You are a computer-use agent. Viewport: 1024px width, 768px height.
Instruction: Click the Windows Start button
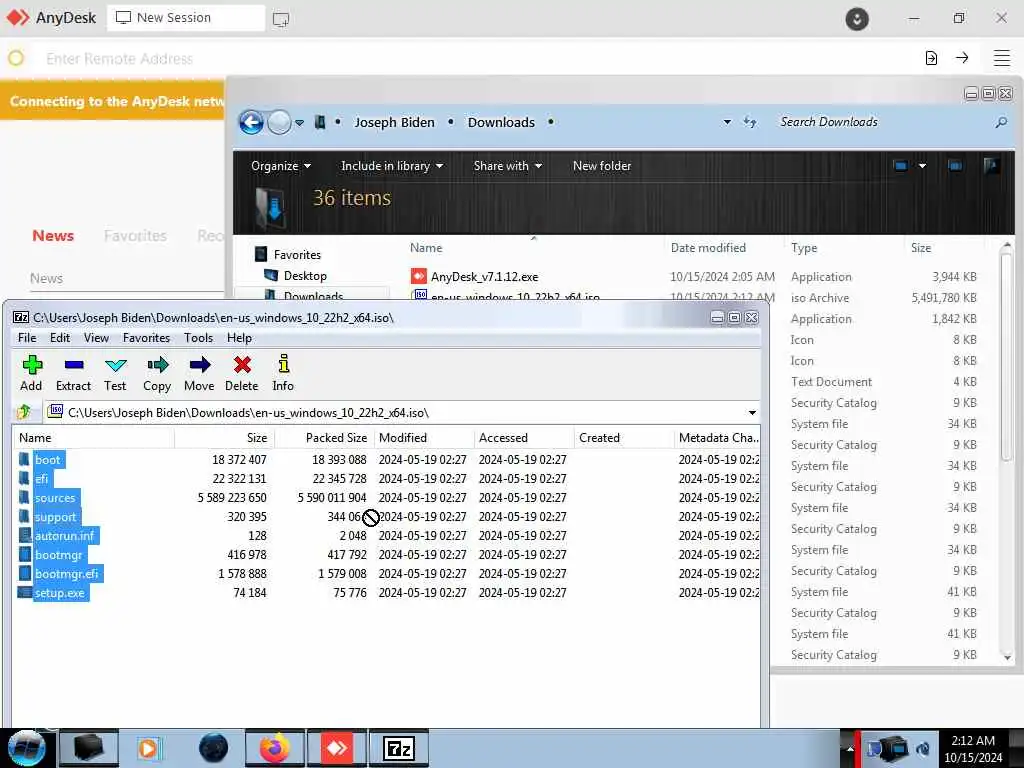(26, 748)
